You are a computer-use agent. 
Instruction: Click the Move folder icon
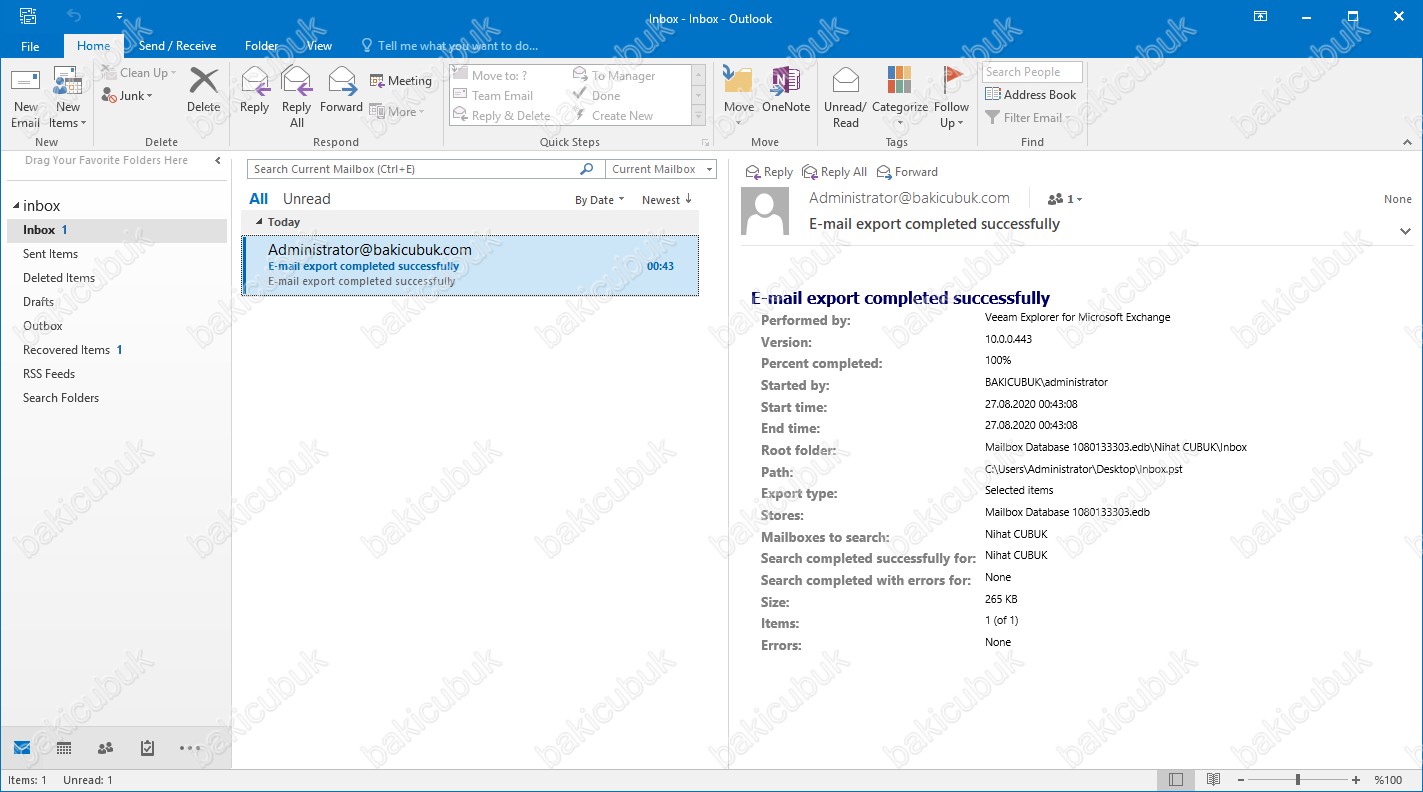click(x=739, y=81)
